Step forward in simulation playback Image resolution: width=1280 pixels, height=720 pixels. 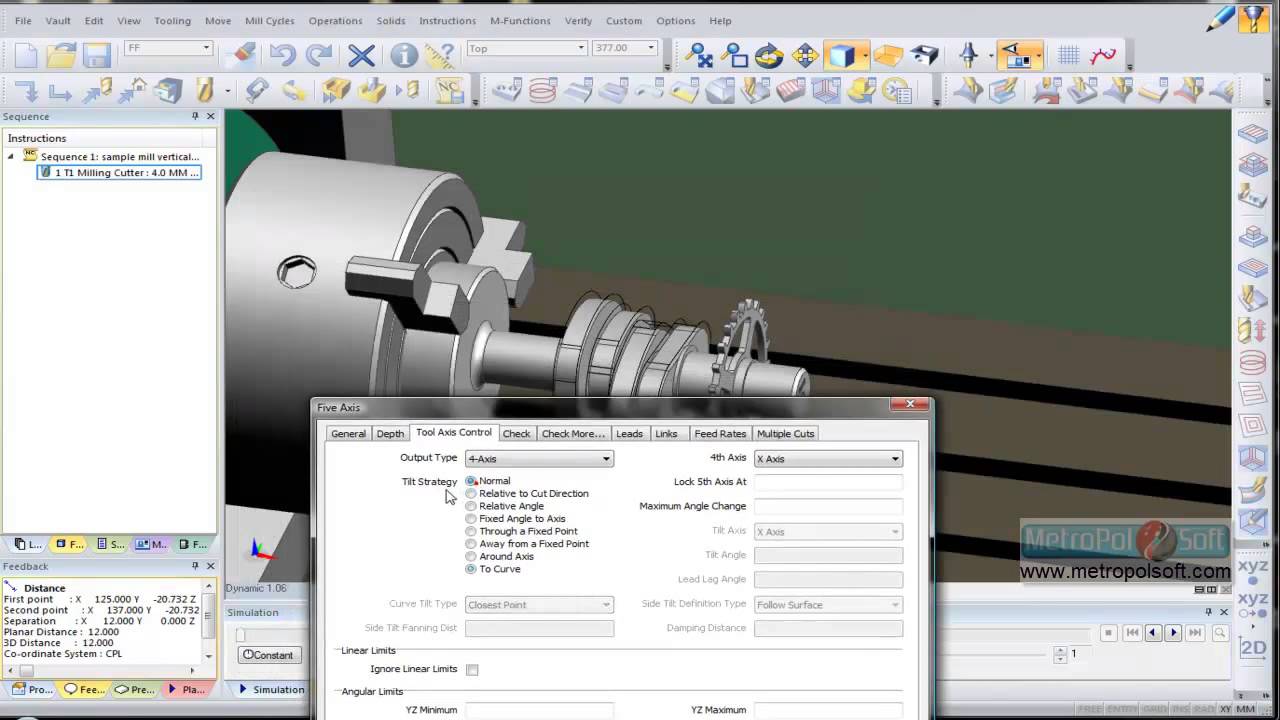click(1174, 633)
